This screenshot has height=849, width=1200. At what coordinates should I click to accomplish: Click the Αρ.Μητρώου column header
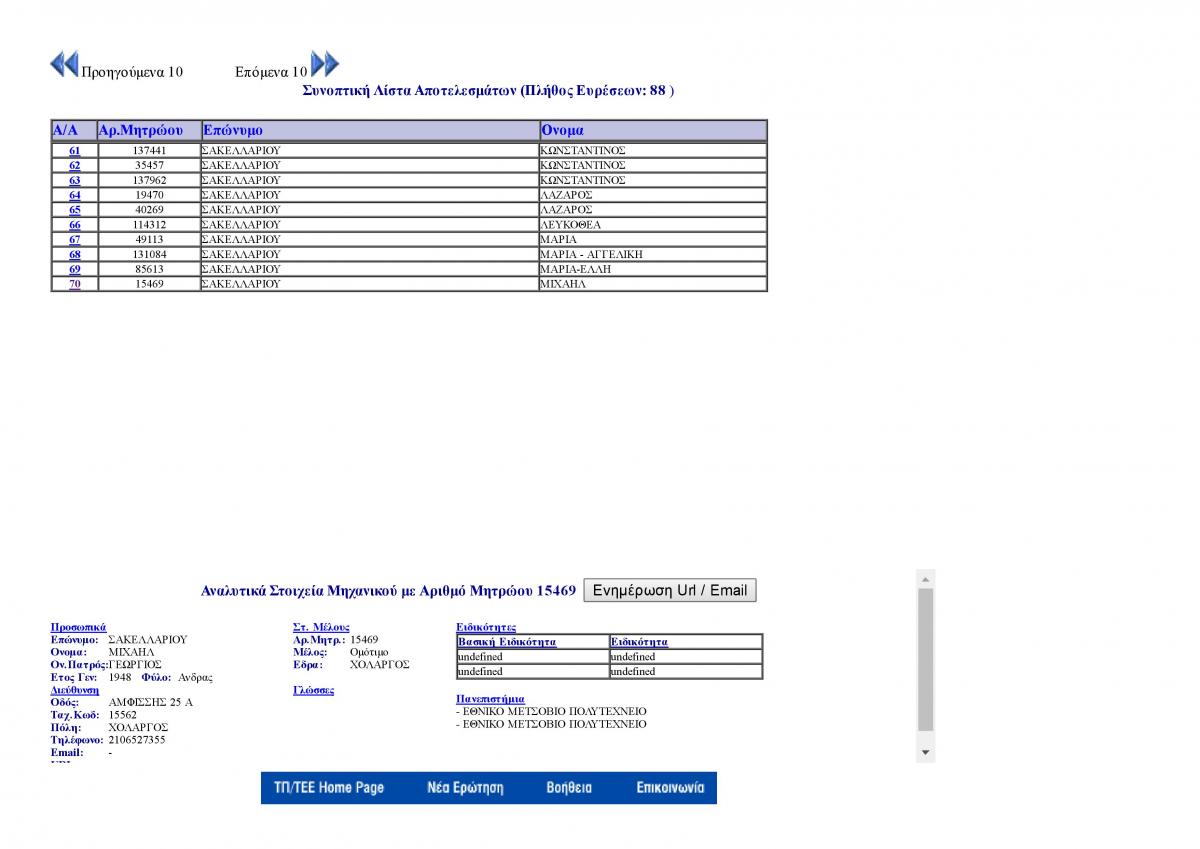click(141, 130)
